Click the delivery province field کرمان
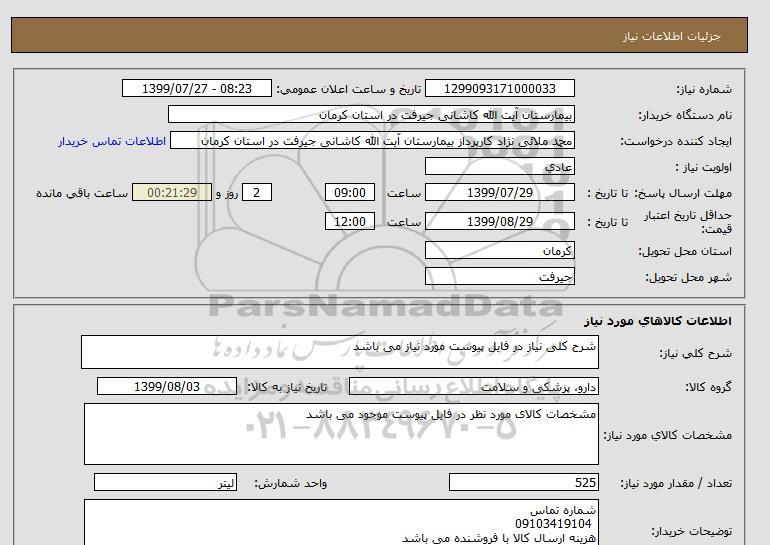This screenshot has width=770, height=545. pyautogui.click(x=499, y=250)
